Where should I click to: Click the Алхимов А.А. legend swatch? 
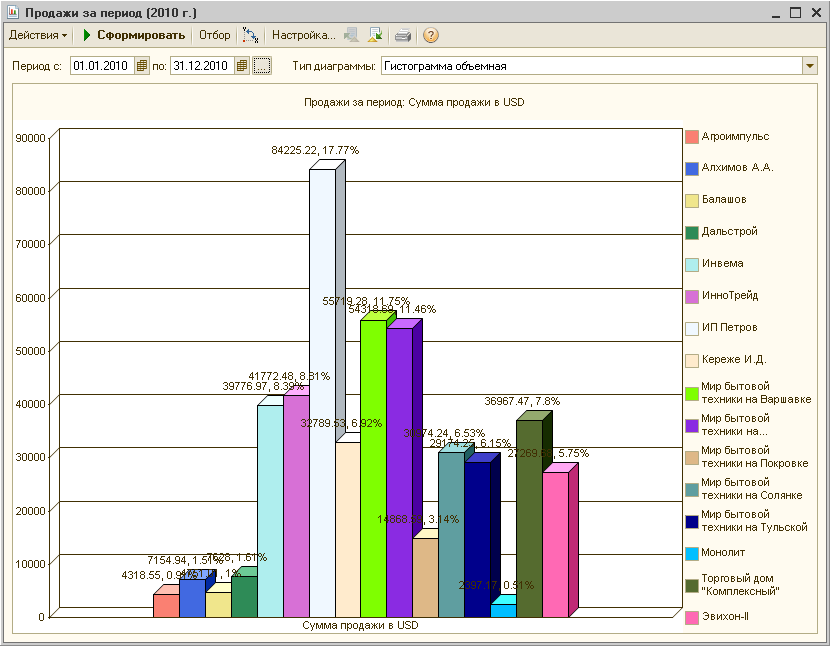click(692, 169)
